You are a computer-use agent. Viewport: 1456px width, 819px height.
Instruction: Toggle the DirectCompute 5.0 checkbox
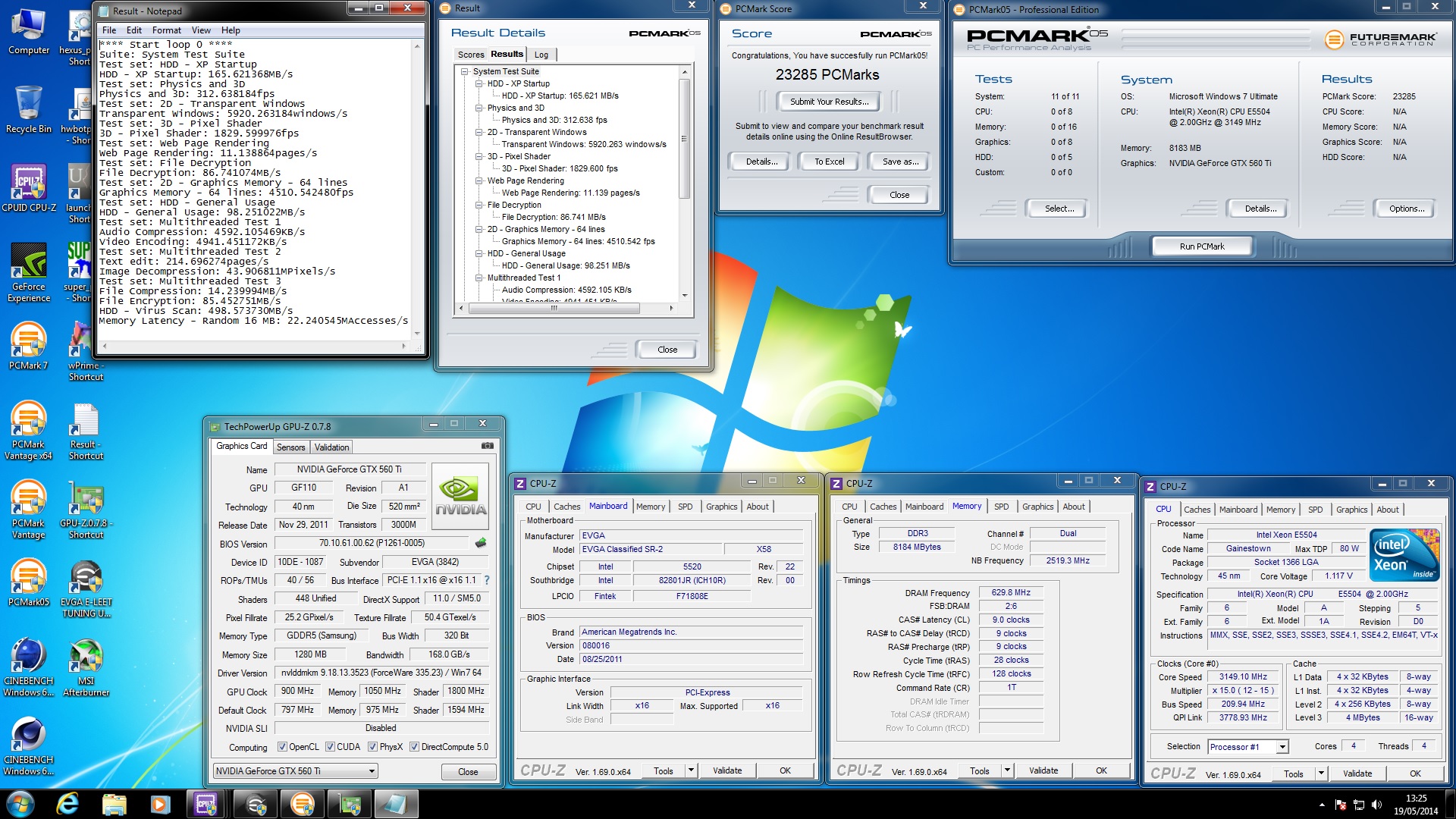point(414,747)
